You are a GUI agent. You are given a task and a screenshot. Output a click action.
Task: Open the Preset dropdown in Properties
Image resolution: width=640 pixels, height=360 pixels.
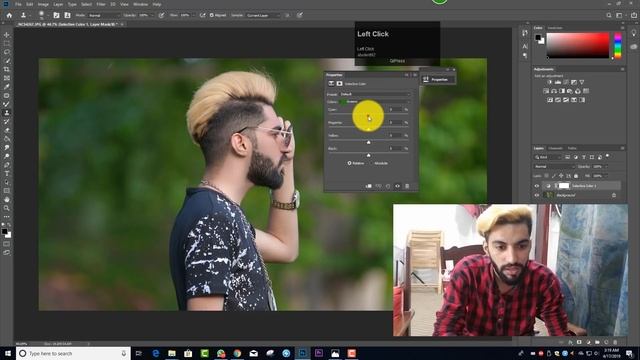(374, 94)
